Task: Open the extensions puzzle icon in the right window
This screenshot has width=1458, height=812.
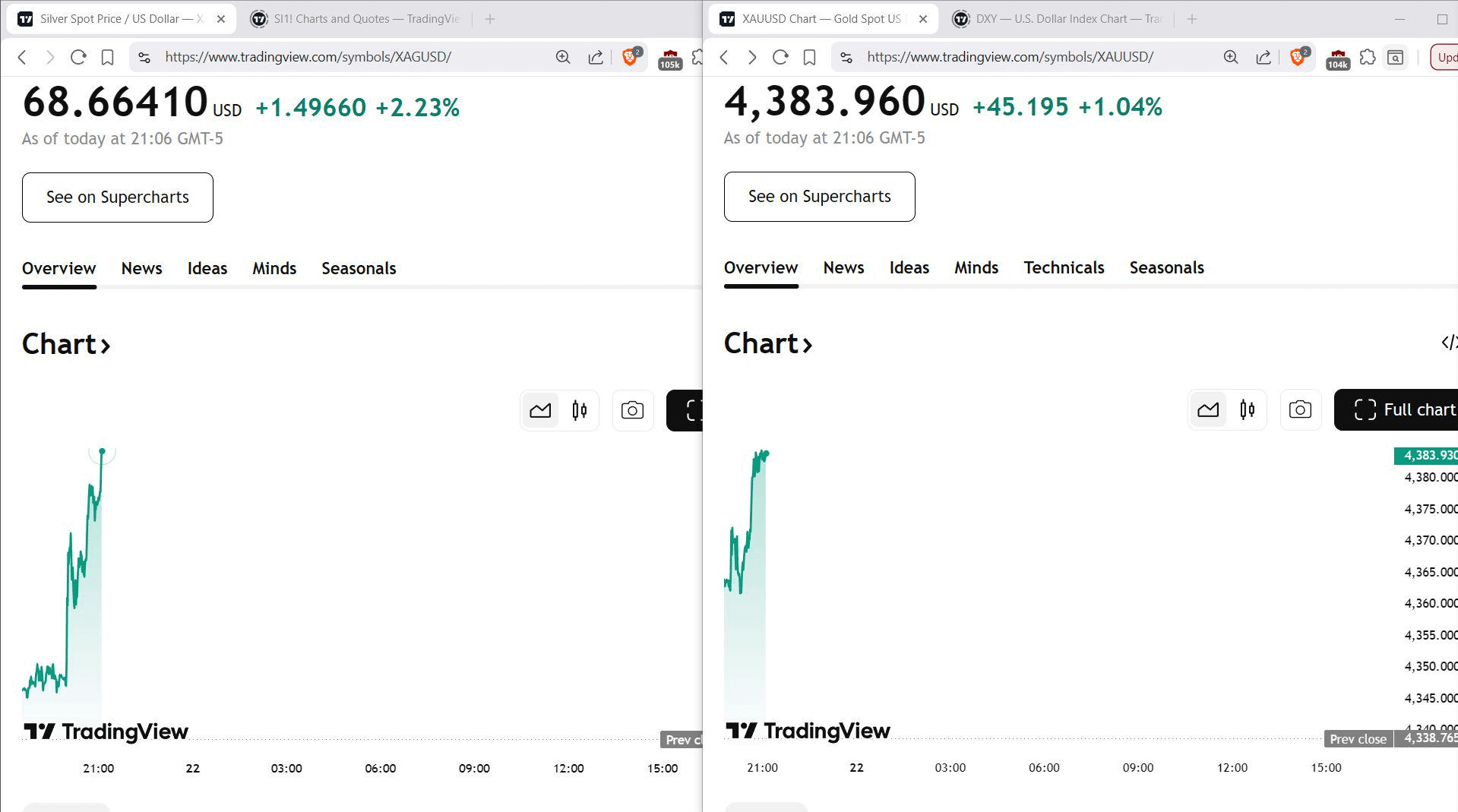Action: click(x=1367, y=57)
